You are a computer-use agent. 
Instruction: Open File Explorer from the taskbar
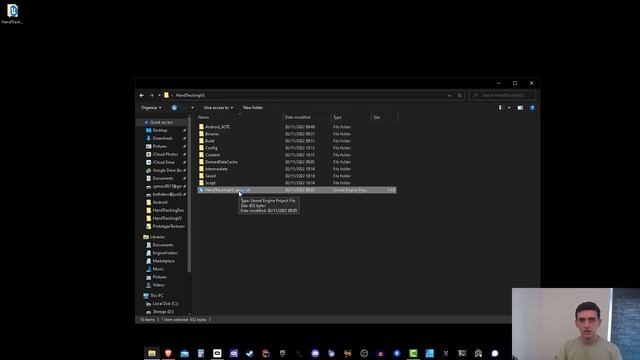tap(152, 353)
